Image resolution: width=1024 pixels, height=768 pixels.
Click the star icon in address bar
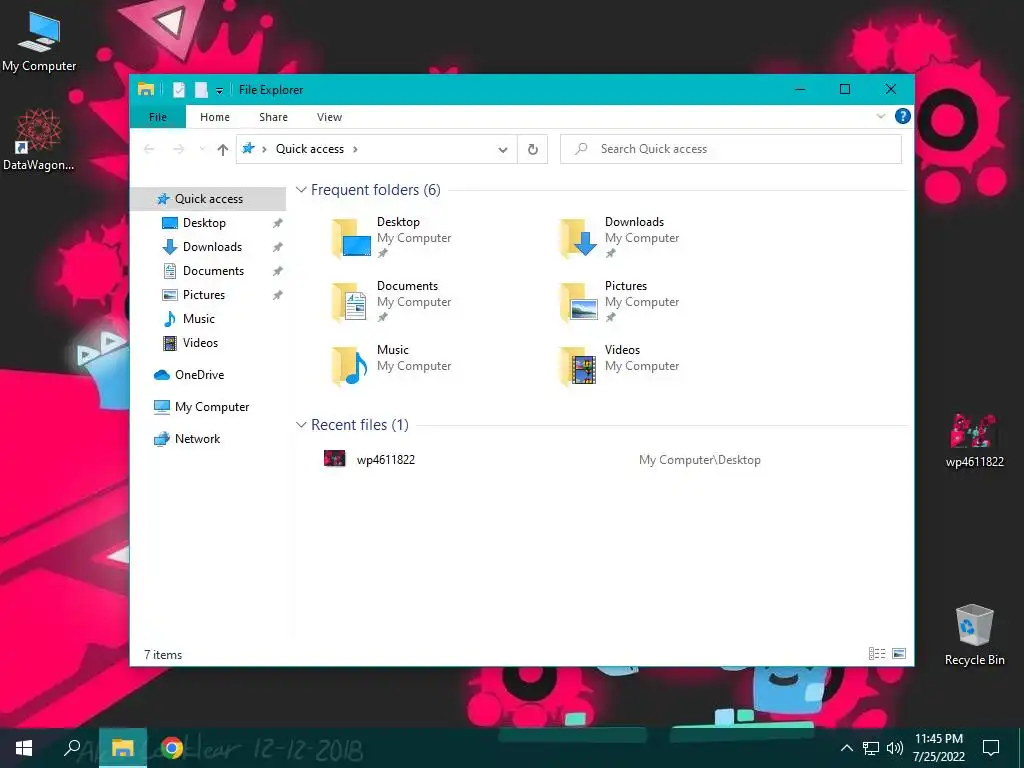[248, 148]
